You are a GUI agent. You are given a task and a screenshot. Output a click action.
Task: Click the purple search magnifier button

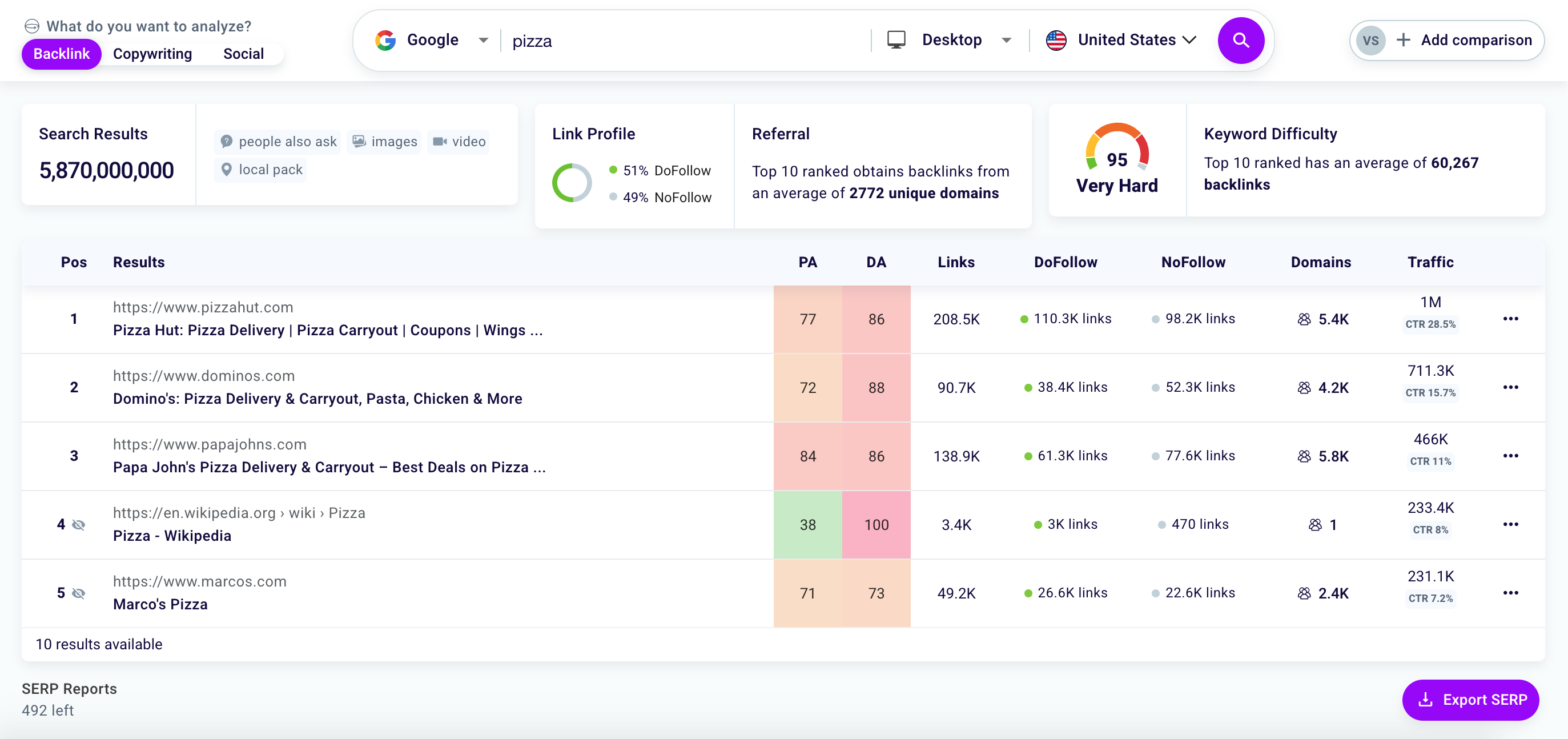(x=1240, y=40)
